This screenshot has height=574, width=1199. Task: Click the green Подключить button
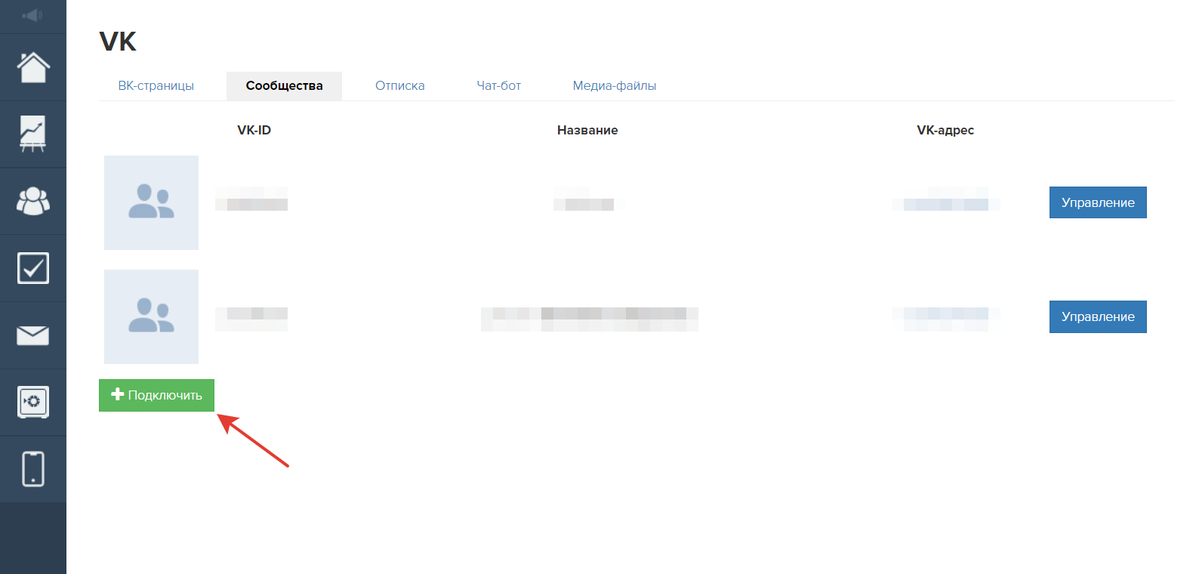(x=157, y=395)
